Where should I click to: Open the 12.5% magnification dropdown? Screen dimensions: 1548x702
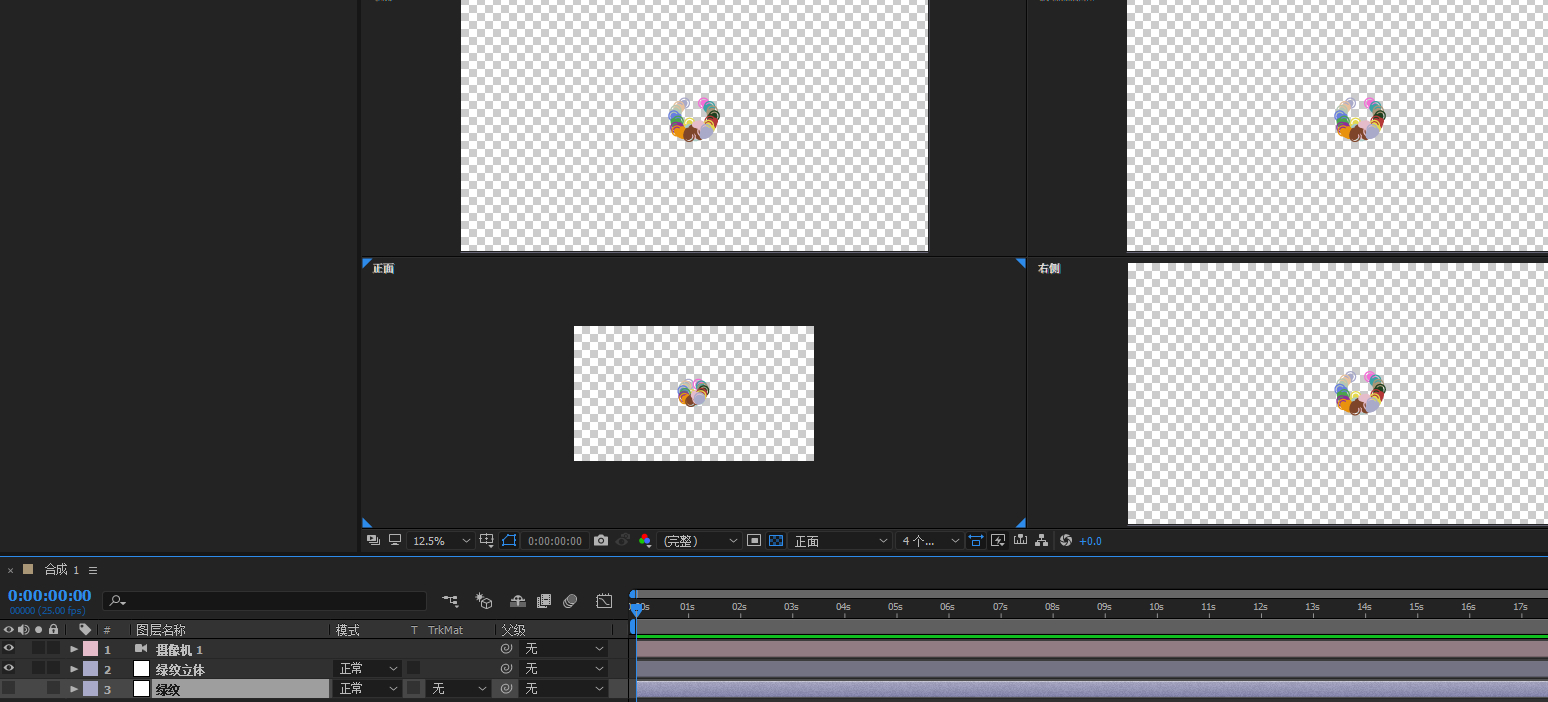coord(442,541)
